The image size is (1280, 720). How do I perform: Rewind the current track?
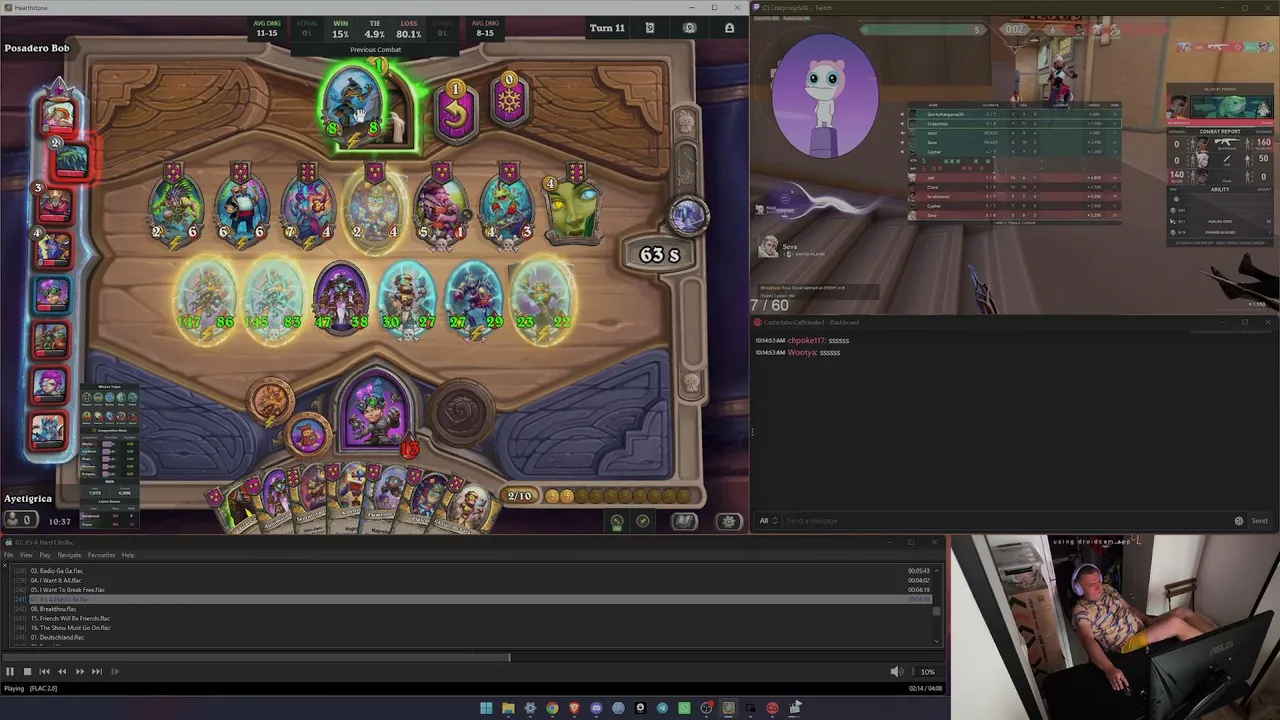click(62, 672)
